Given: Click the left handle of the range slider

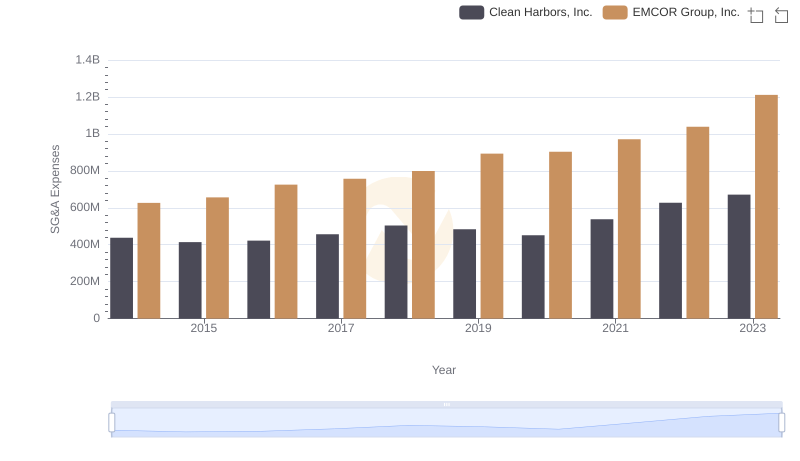Looking at the screenshot, I should click(x=112, y=423).
